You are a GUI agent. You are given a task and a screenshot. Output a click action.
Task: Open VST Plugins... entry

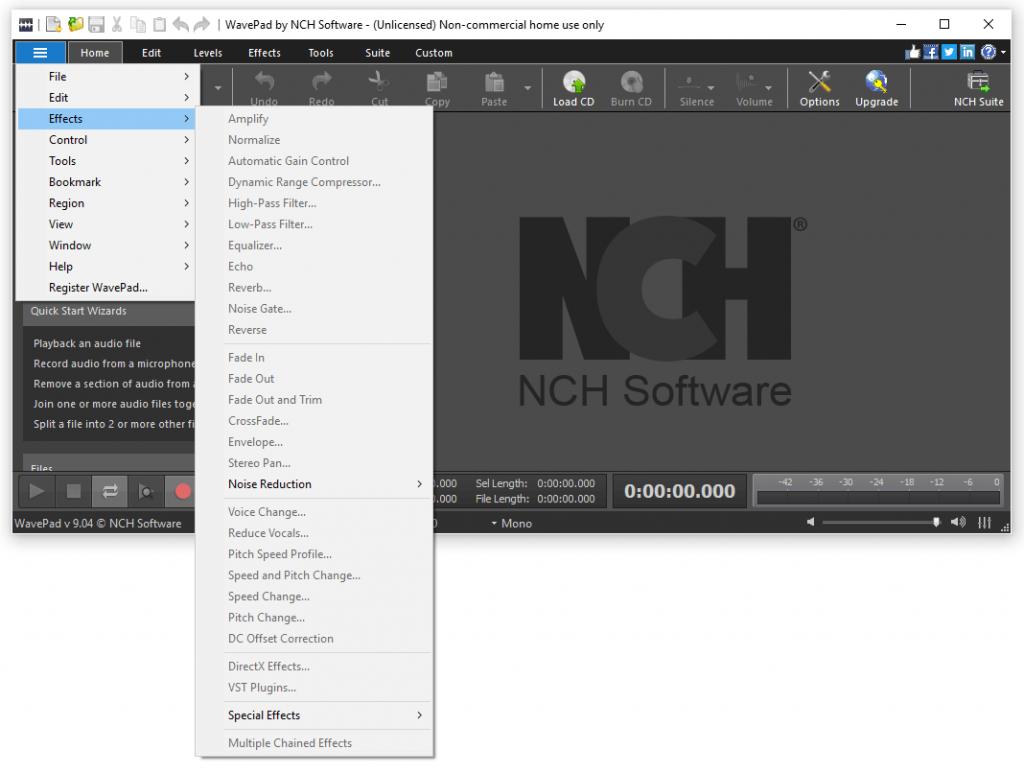click(314, 687)
